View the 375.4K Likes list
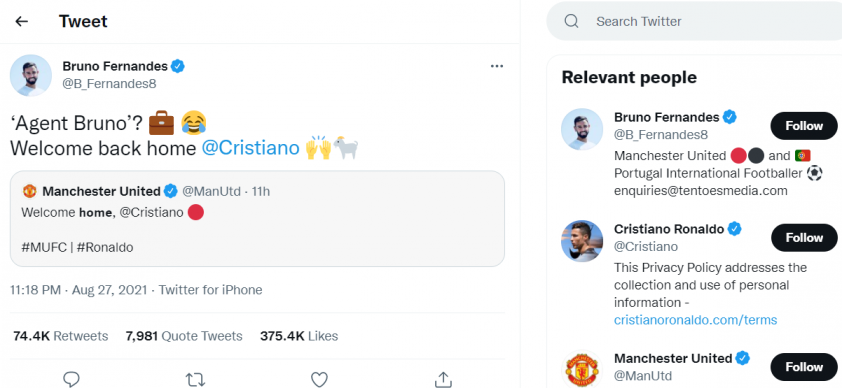 (299, 336)
